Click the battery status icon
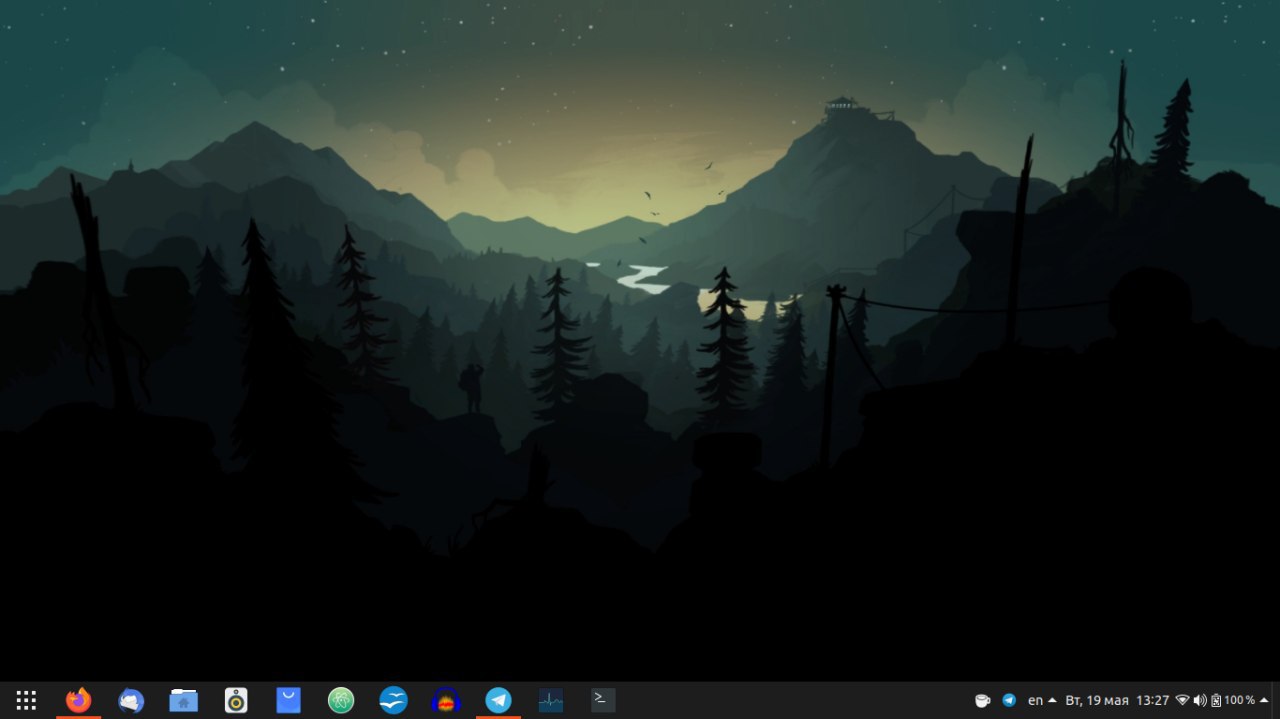This screenshot has width=1280, height=719. [x=1216, y=701]
